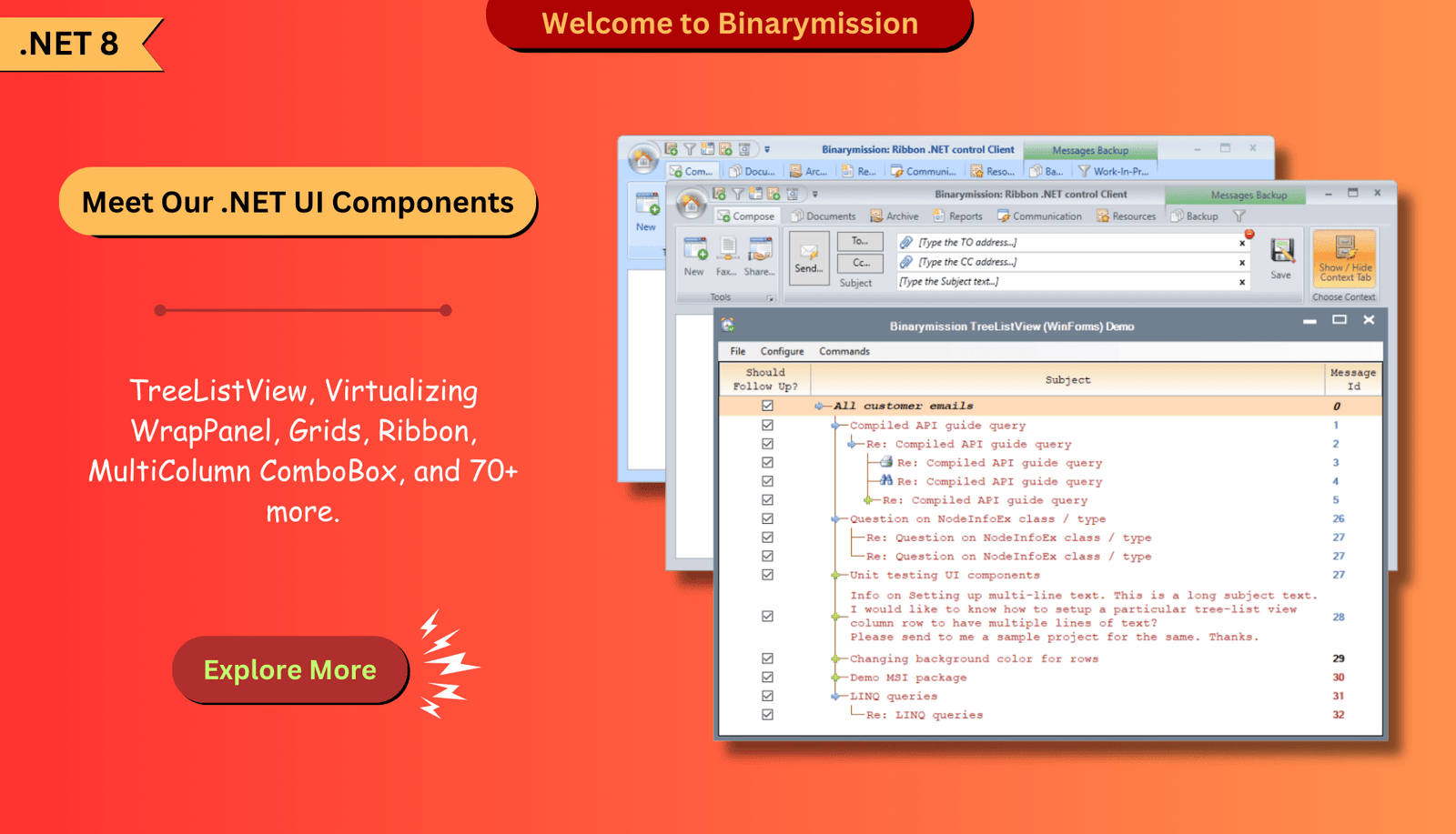Click the New icon in the front Ribbon Tools group
Viewport: 1456px width, 834px height.
695,248
